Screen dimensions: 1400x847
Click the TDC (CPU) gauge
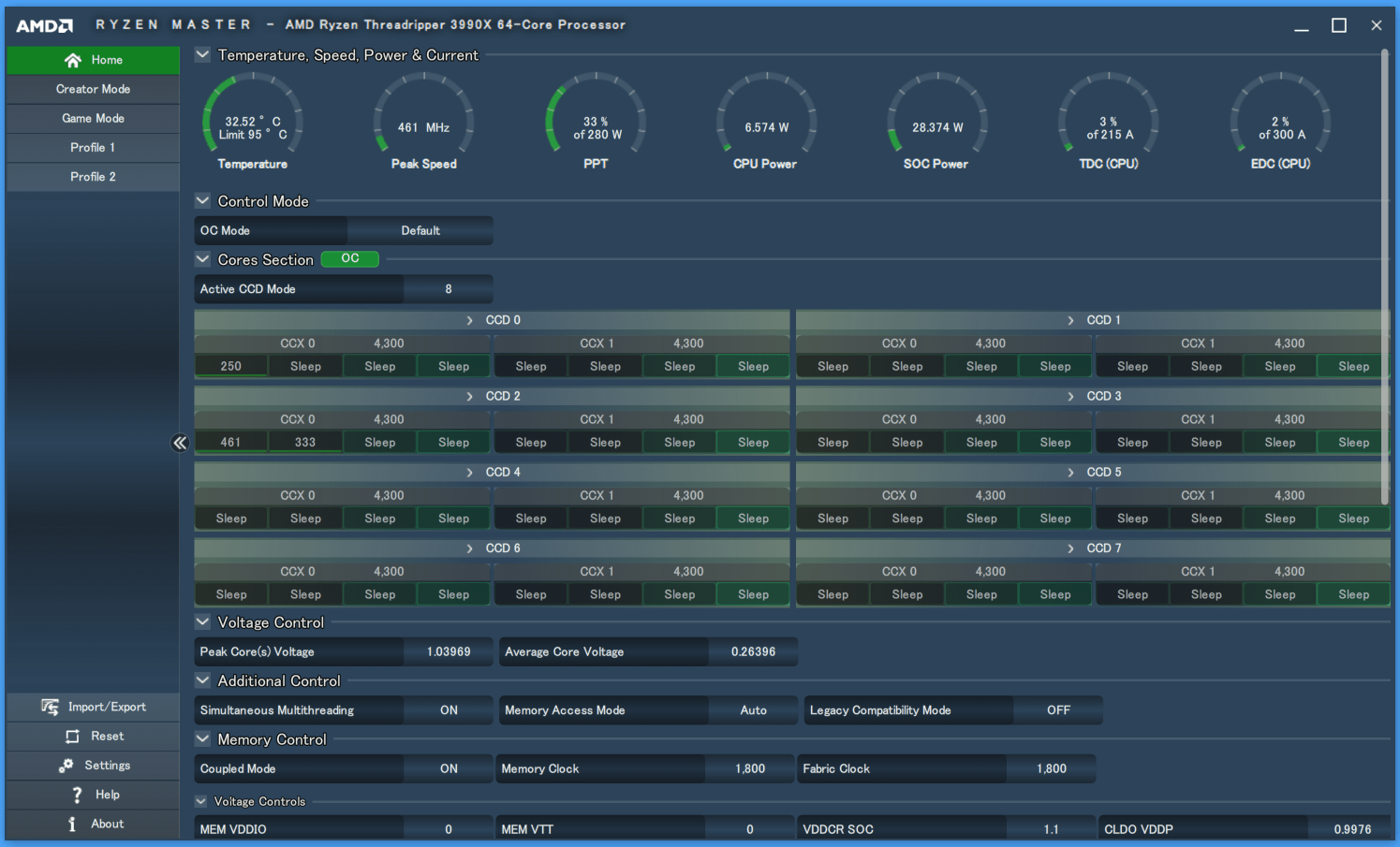[x=1109, y=122]
